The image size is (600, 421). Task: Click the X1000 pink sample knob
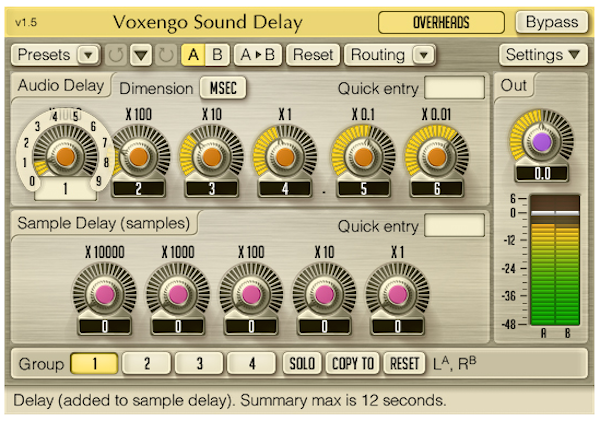tap(178, 294)
